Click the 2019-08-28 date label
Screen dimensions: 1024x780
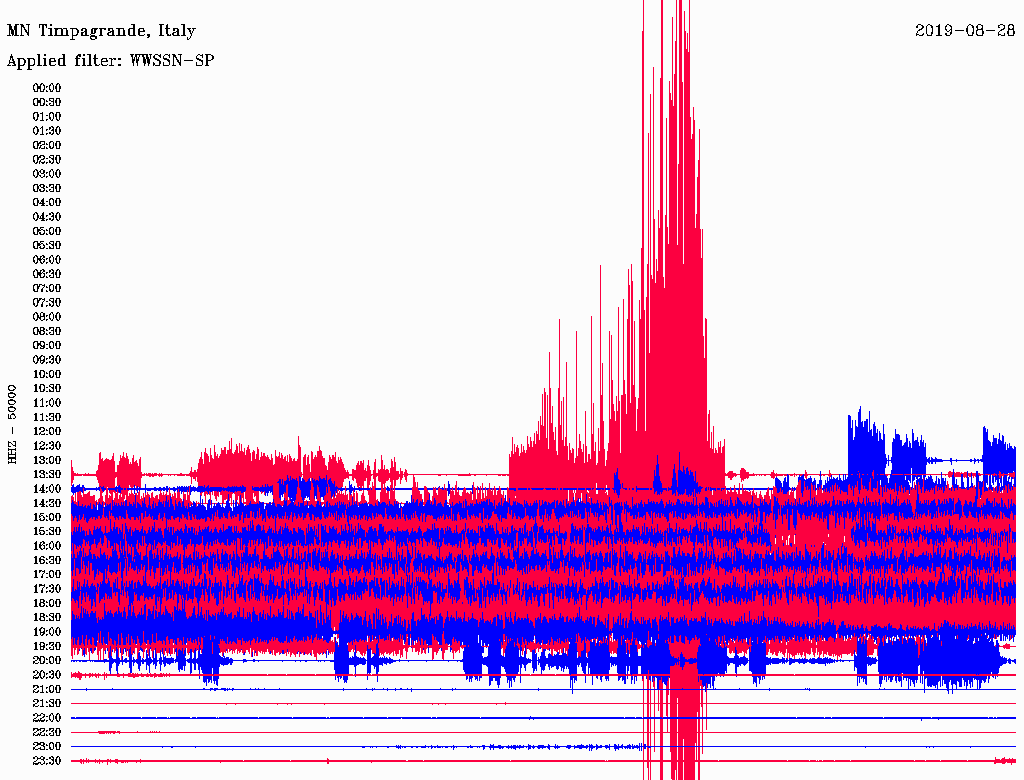coord(965,31)
